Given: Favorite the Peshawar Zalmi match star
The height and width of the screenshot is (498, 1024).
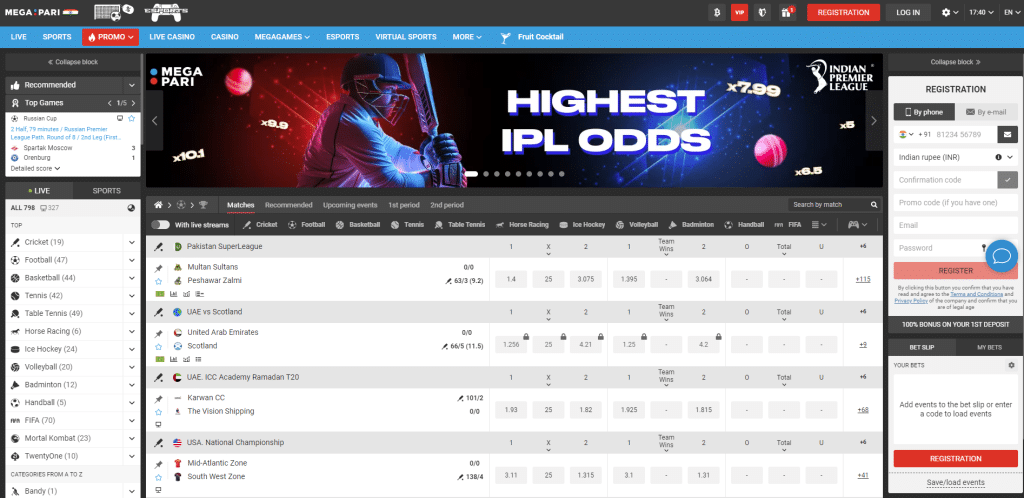Looking at the screenshot, I should (158, 281).
